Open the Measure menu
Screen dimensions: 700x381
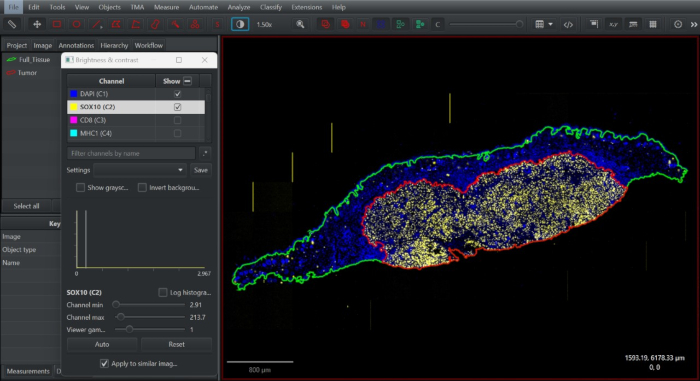tap(167, 7)
